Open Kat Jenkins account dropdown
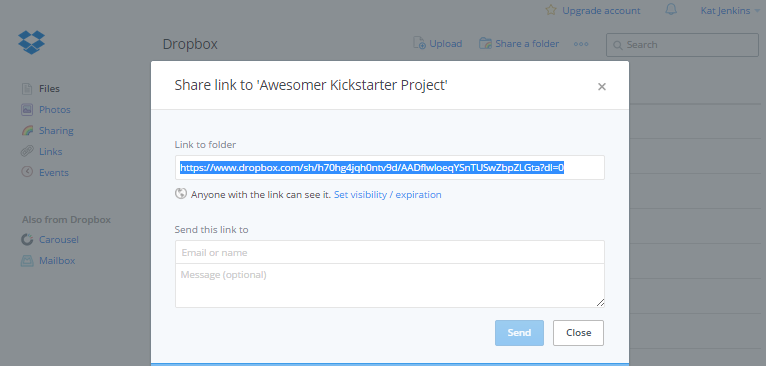The image size is (766, 366). [x=730, y=10]
